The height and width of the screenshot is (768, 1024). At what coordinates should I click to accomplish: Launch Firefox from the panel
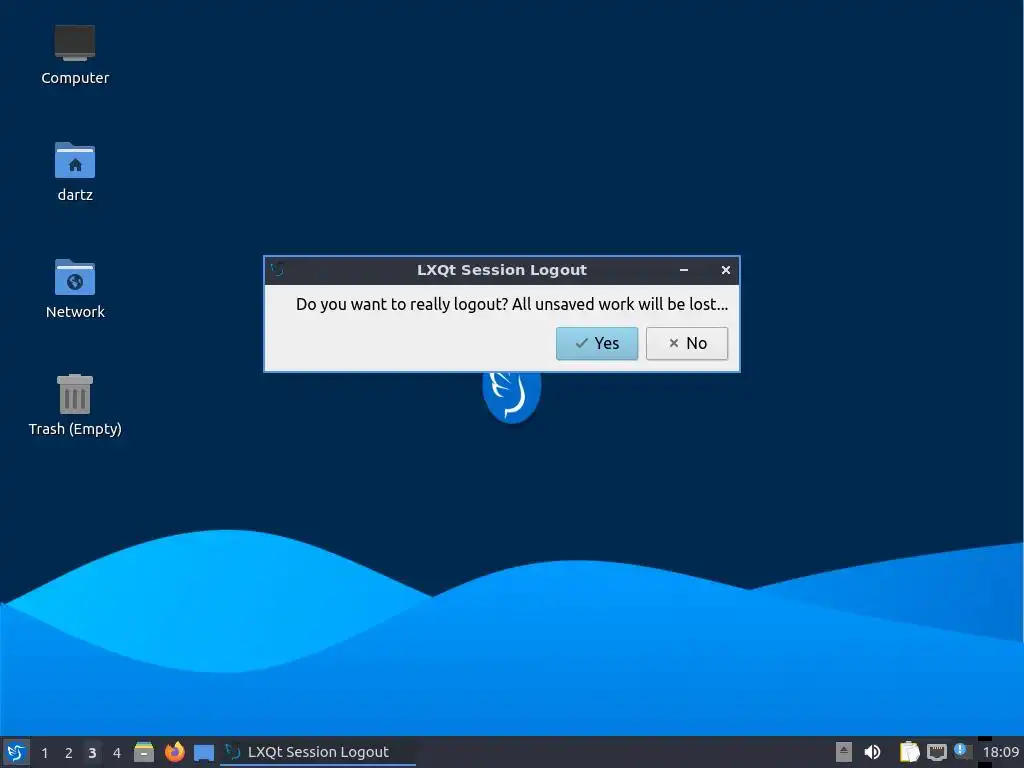tap(174, 752)
